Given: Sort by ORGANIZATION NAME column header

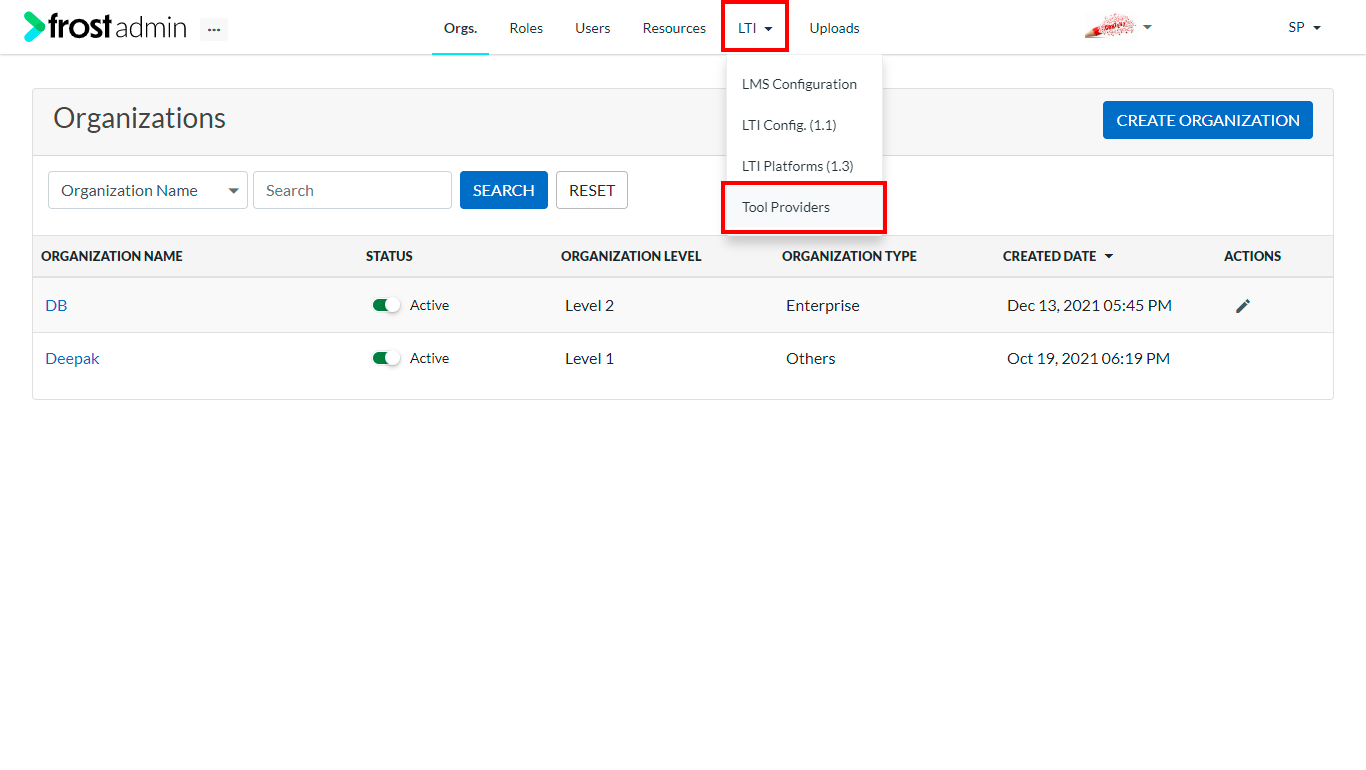Looking at the screenshot, I should pyautogui.click(x=112, y=256).
